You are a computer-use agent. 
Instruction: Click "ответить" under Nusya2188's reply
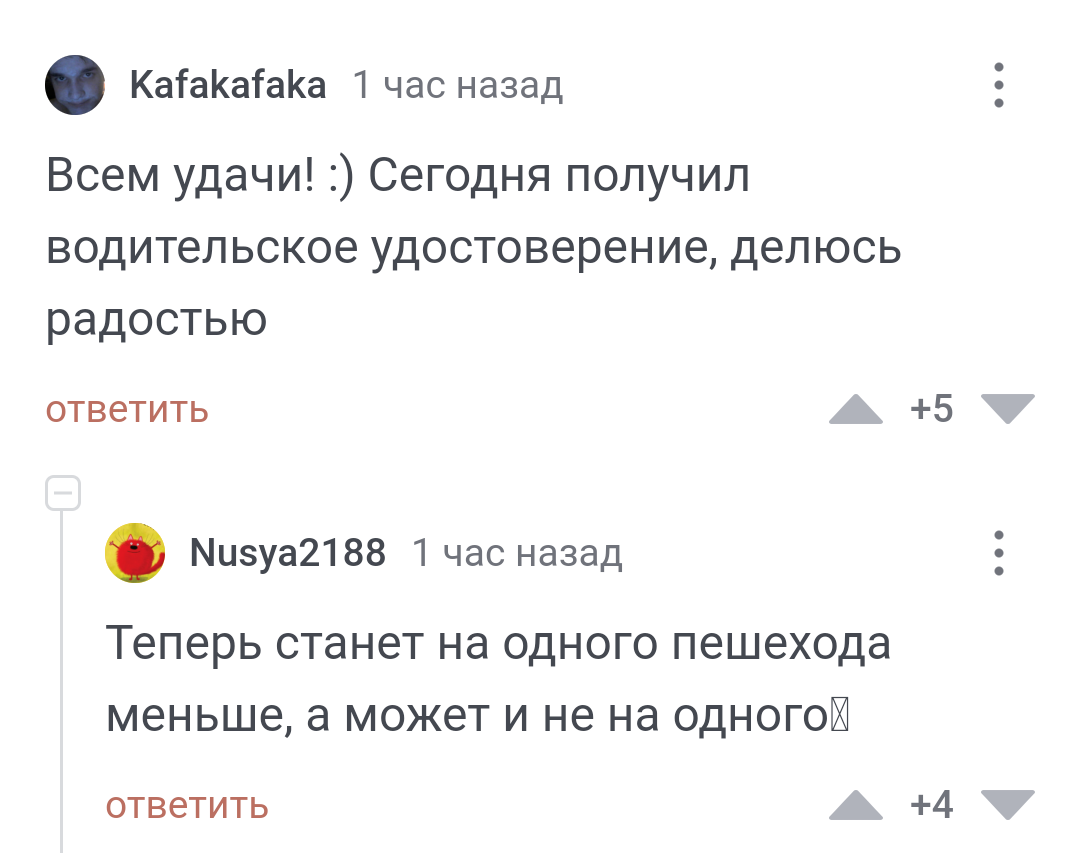pos(187,805)
